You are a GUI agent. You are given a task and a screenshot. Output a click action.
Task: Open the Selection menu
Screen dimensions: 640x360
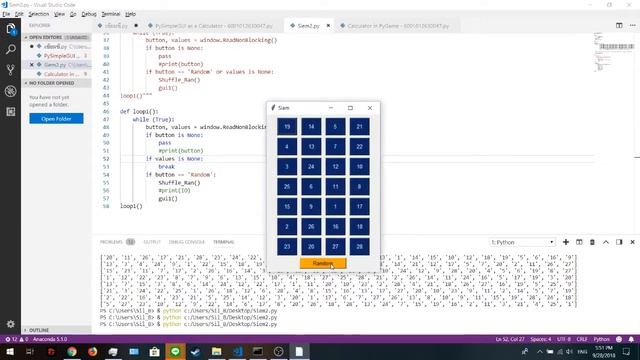click(x=38, y=14)
